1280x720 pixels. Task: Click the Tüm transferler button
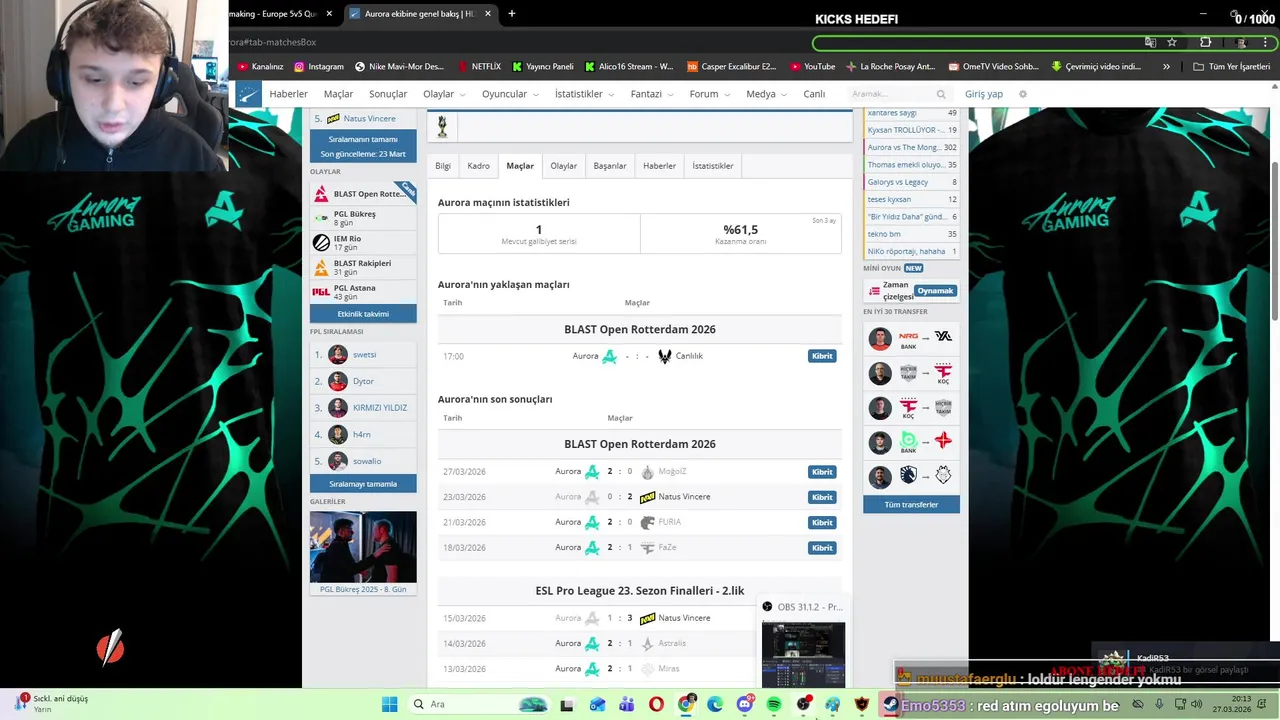tap(911, 505)
